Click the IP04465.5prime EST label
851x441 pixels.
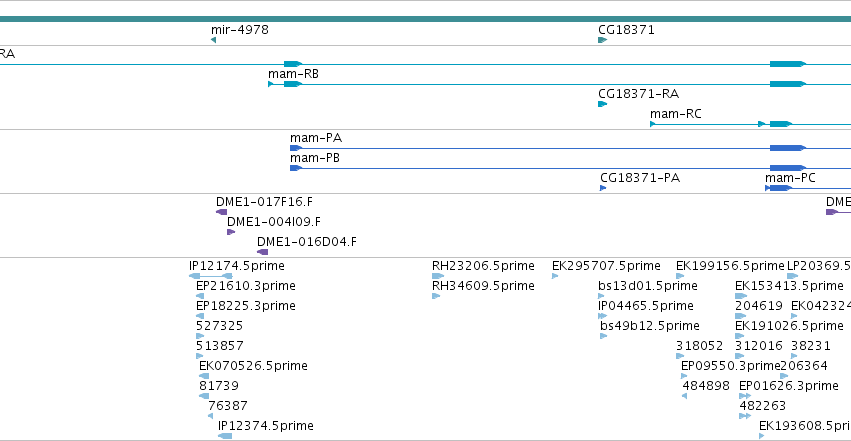click(x=646, y=306)
